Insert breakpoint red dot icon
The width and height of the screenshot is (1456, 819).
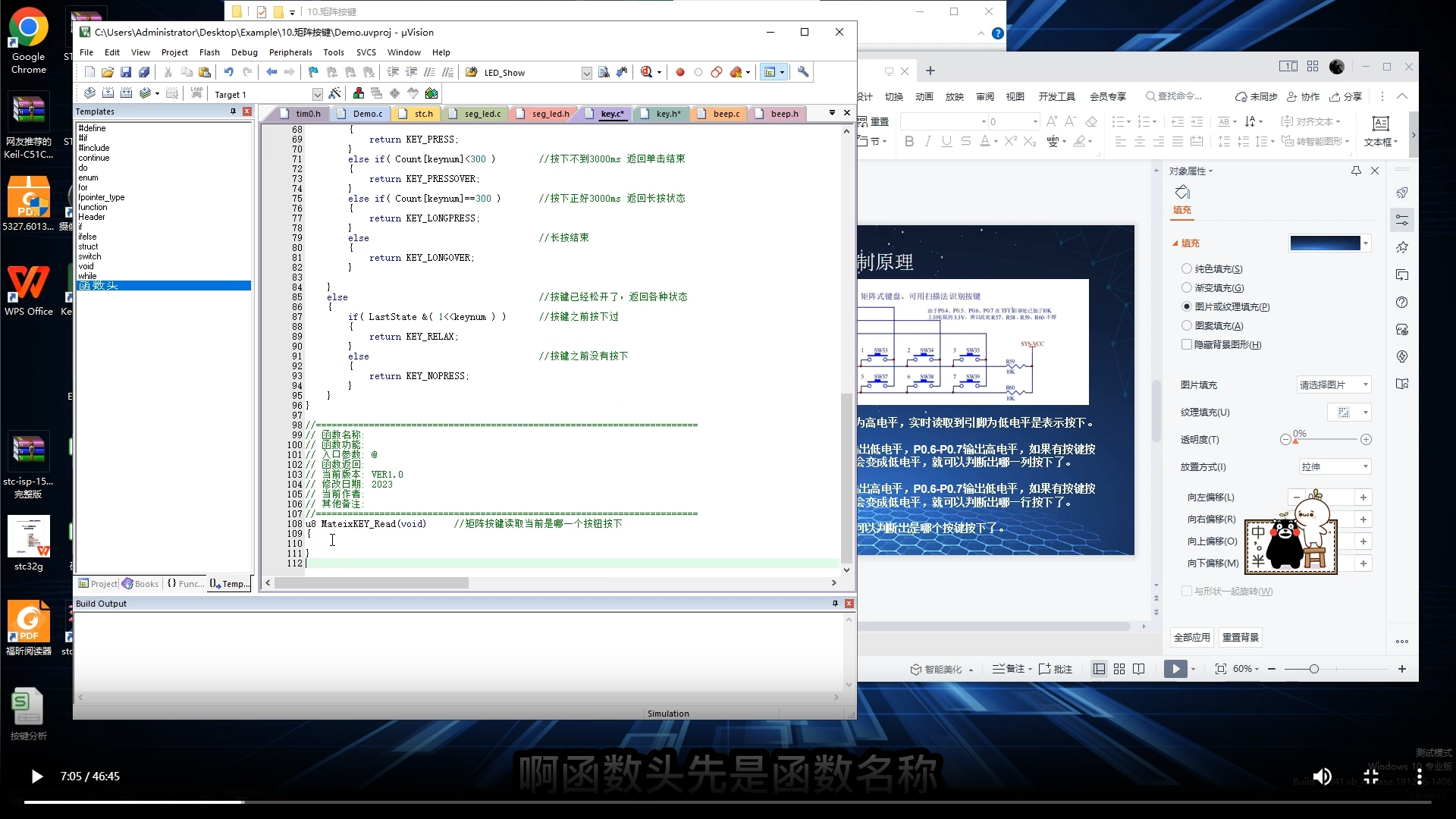pyautogui.click(x=680, y=72)
